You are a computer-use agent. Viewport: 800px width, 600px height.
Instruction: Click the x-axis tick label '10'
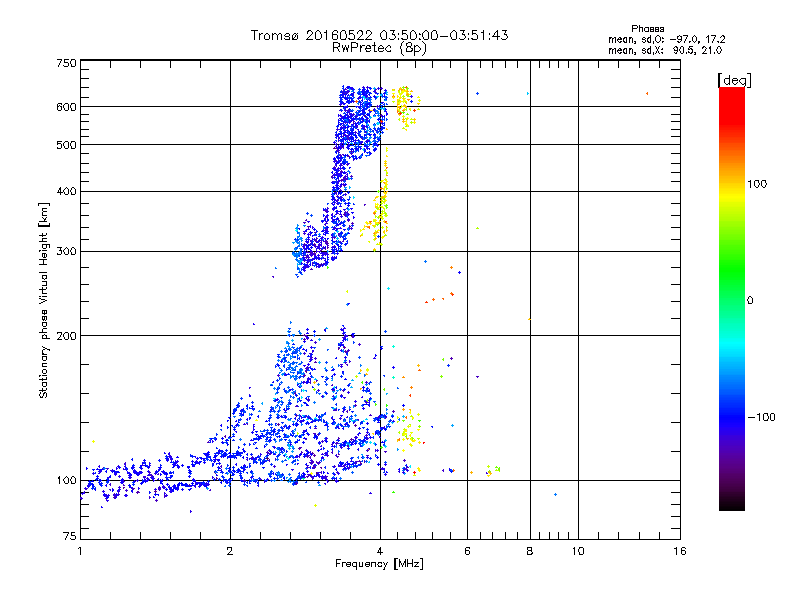click(578, 551)
